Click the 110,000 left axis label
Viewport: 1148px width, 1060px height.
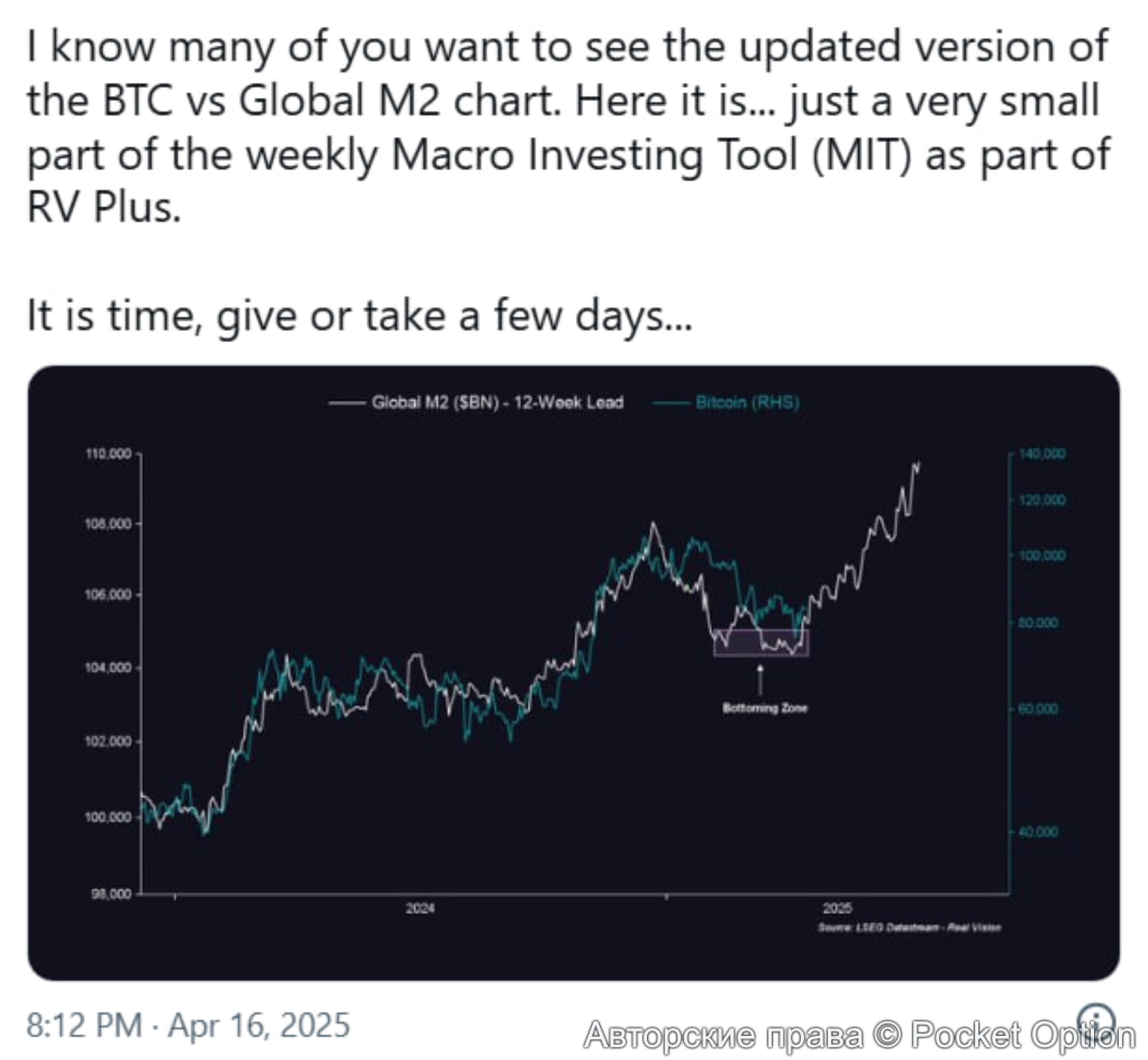tap(108, 454)
